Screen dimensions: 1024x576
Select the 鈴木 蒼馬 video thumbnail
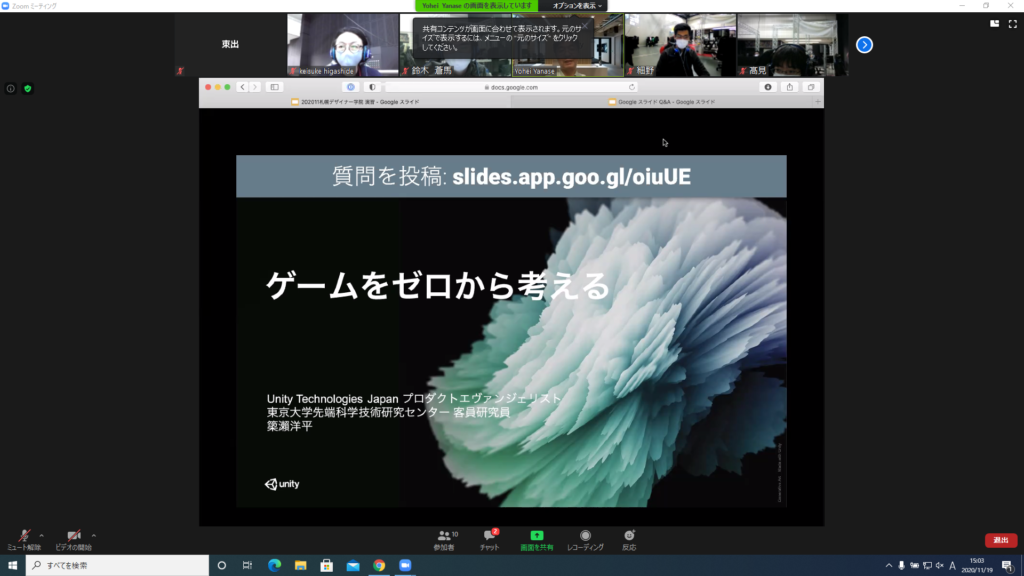point(455,44)
